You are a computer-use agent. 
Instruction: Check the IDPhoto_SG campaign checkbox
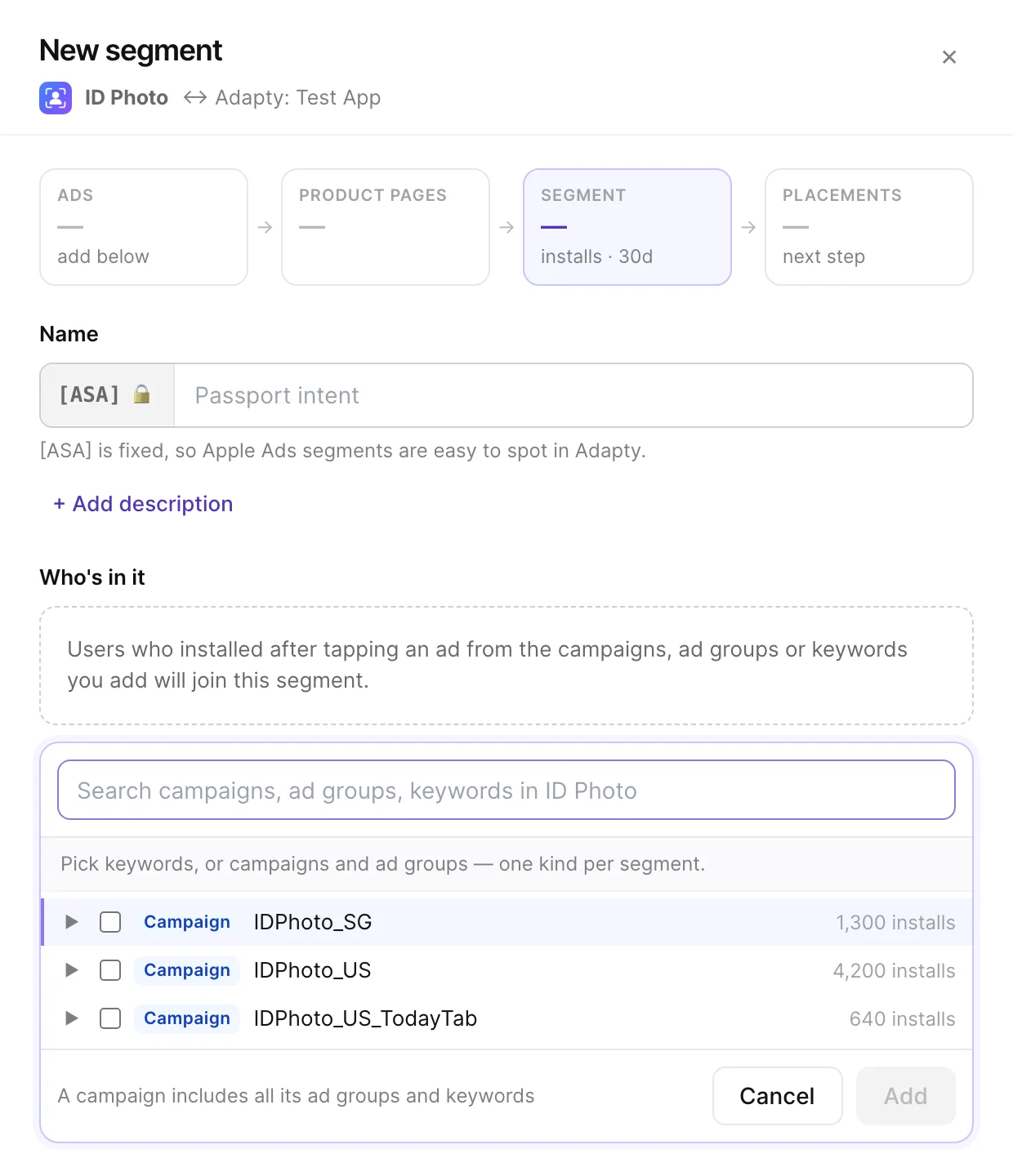(110, 922)
